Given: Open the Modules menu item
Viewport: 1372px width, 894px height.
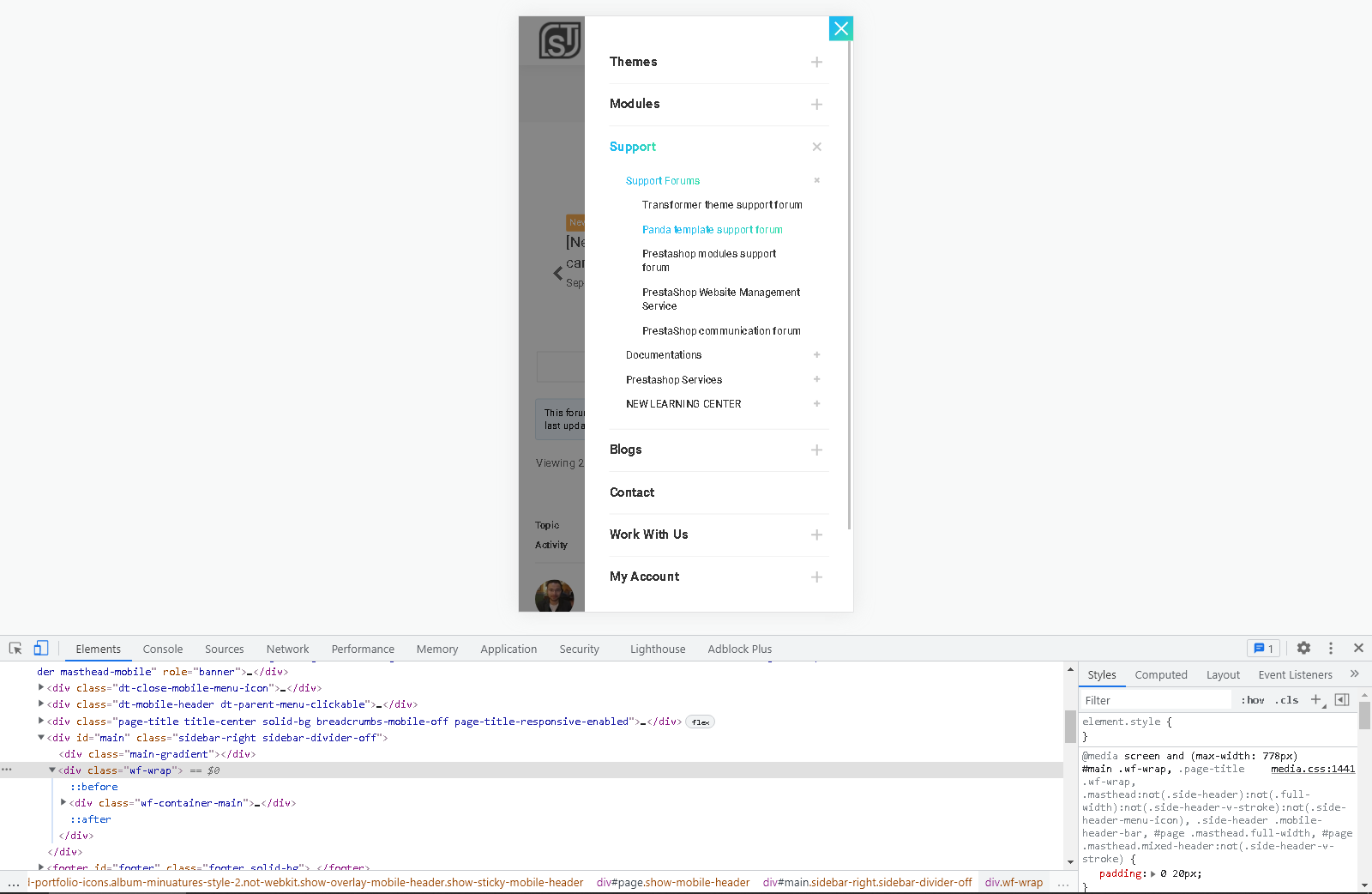Looking at the screenshot, I should (635, 104).
